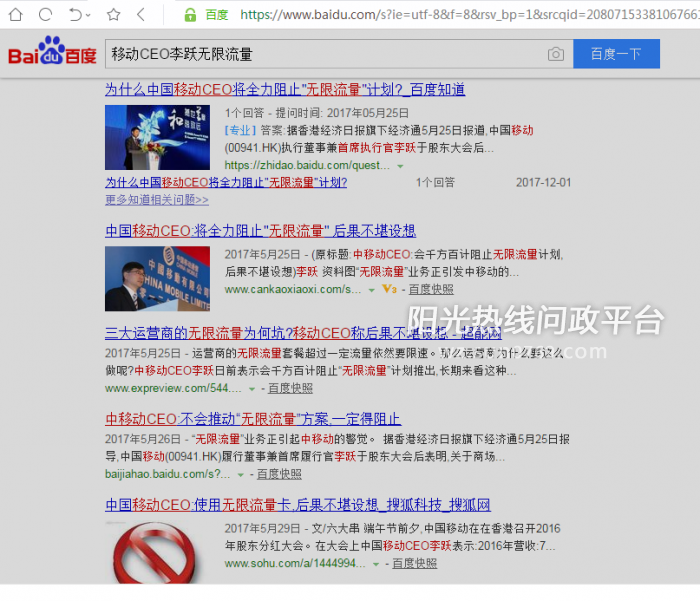Viewport: 700px width, 601px height.
Task: Click the zhidao.baidu.com green URL
Action: click(x=307, y=165)
